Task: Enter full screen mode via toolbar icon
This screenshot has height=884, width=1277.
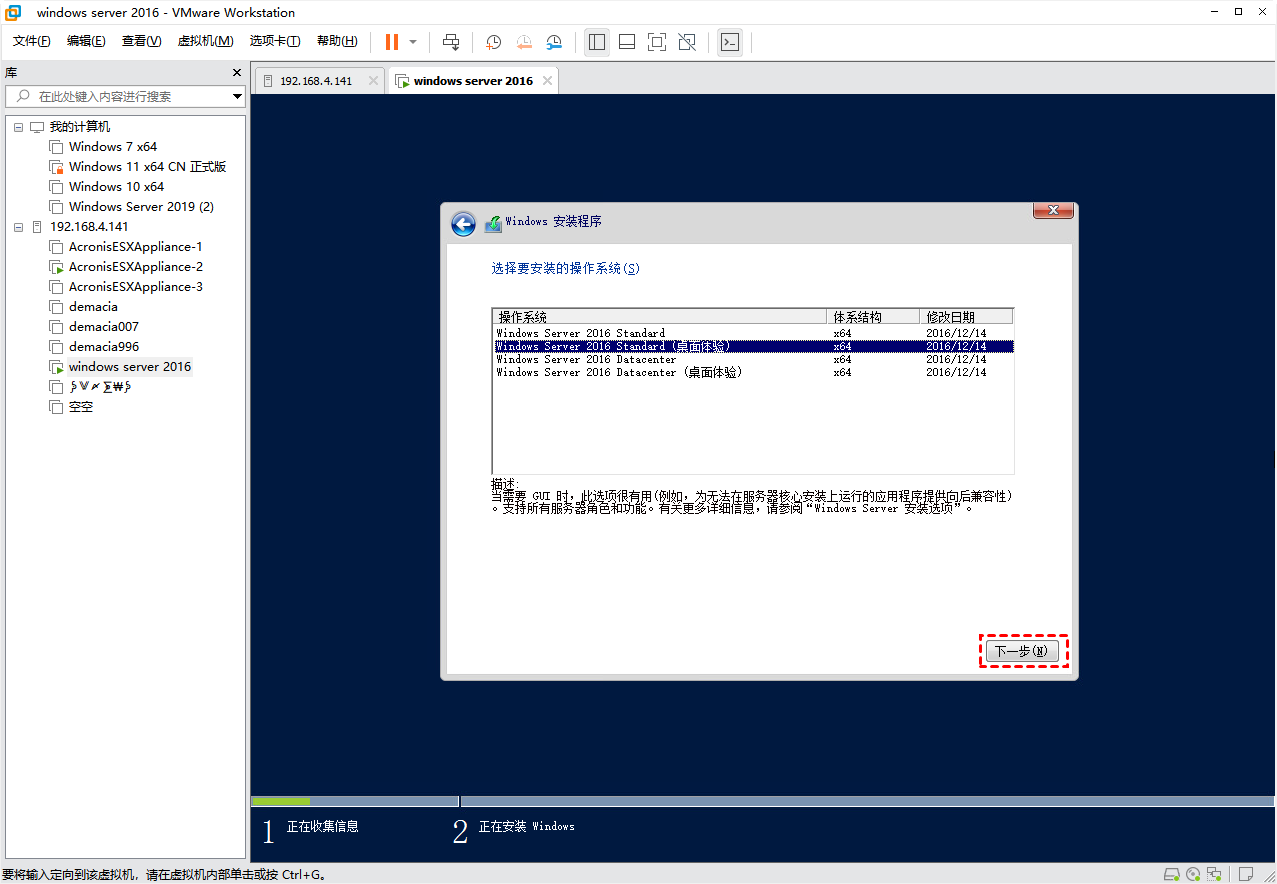Action: 656,42
